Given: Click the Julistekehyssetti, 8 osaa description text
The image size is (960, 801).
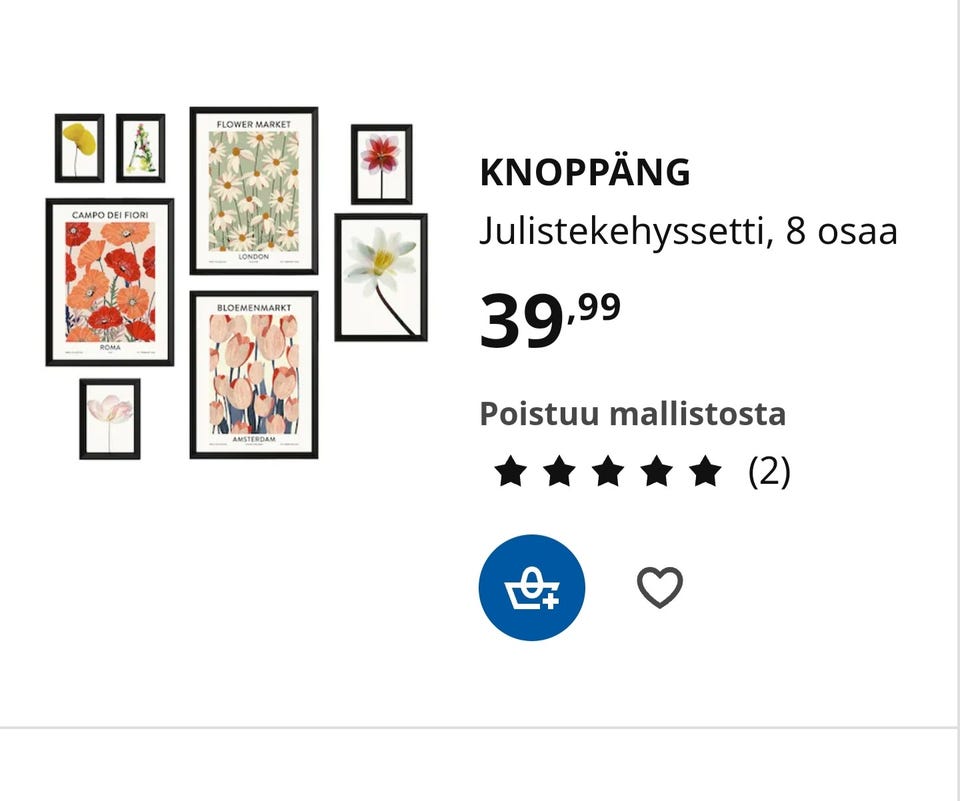Looking at the screenshot, I should point(688,231).
